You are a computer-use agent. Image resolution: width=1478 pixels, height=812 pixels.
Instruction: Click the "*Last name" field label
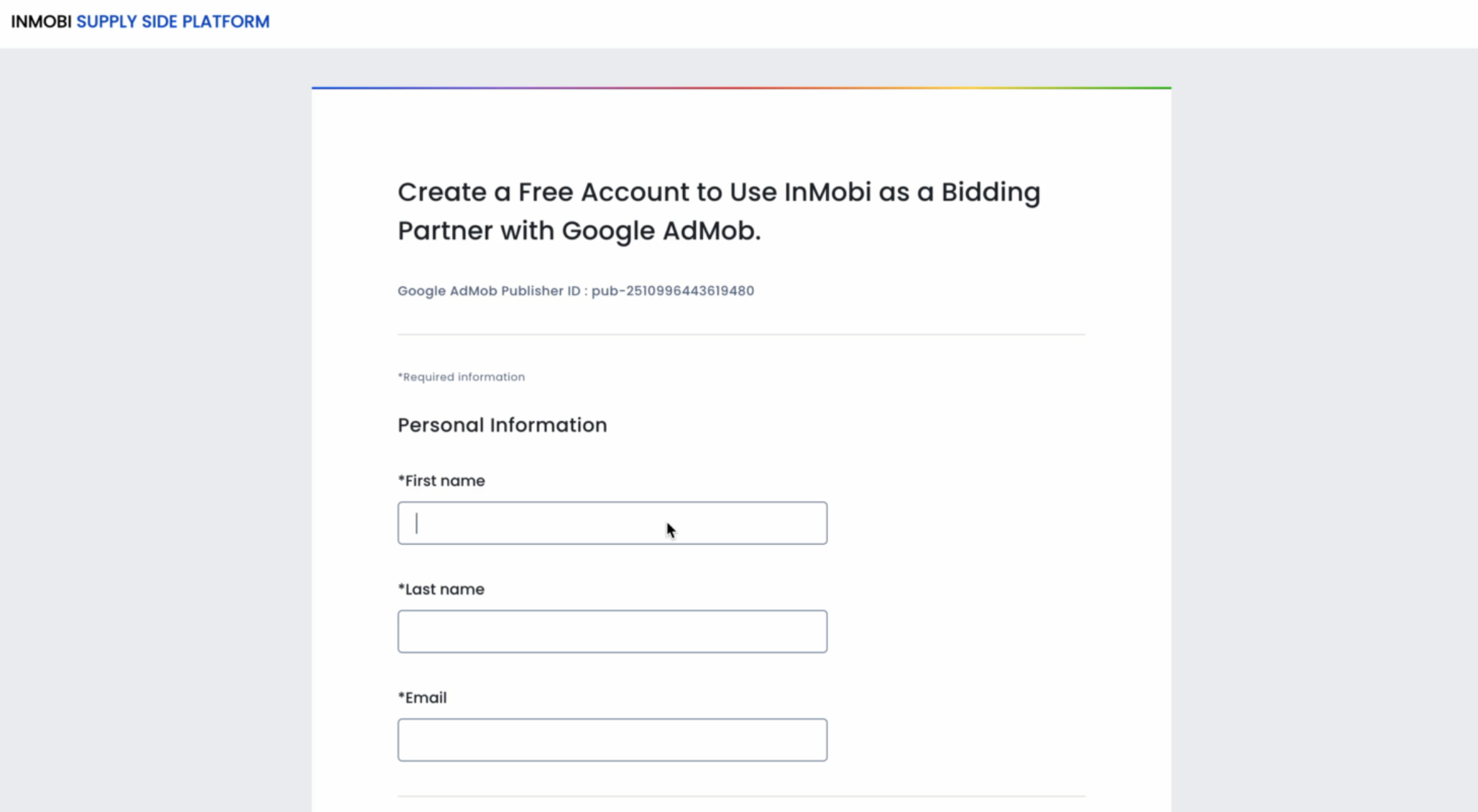[441, 589]
